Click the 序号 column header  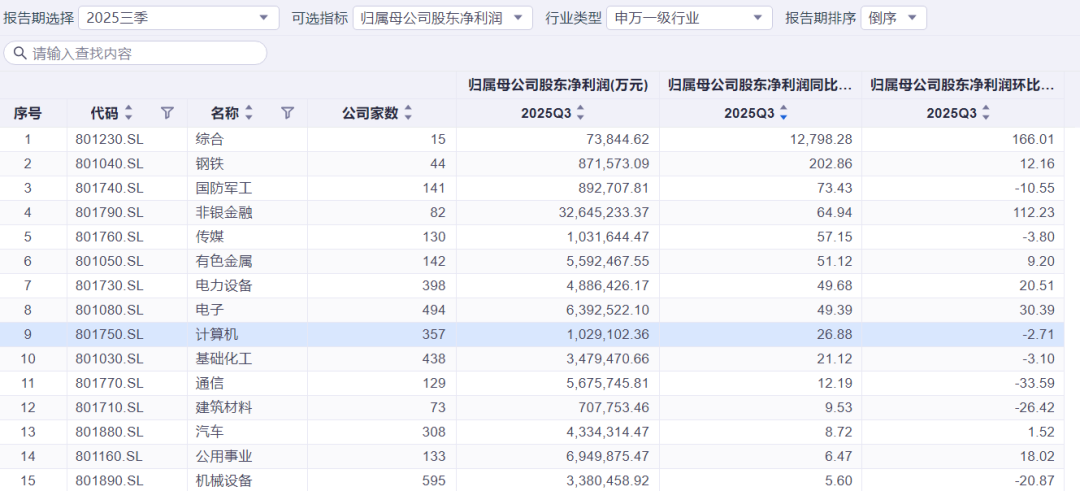point(28,114)
